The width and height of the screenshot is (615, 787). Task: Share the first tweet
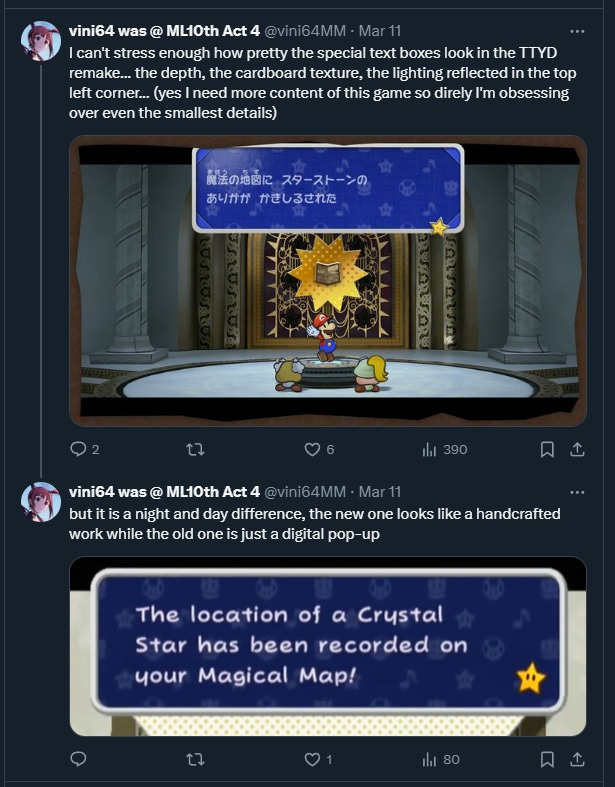point(577,449)
